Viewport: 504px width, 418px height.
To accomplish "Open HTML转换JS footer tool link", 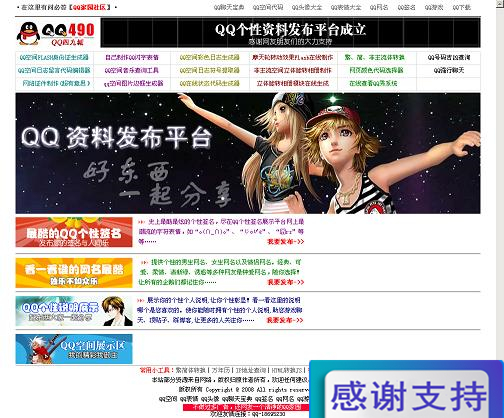I will coord(287,370).
